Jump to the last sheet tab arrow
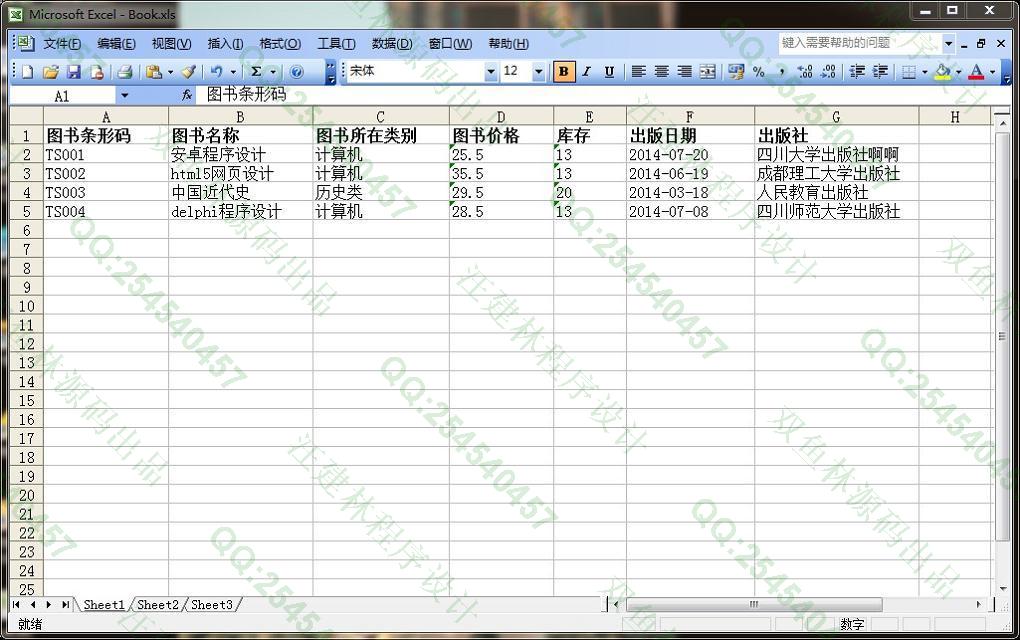Screen dimensions: 1020x640 click(65, 605)
